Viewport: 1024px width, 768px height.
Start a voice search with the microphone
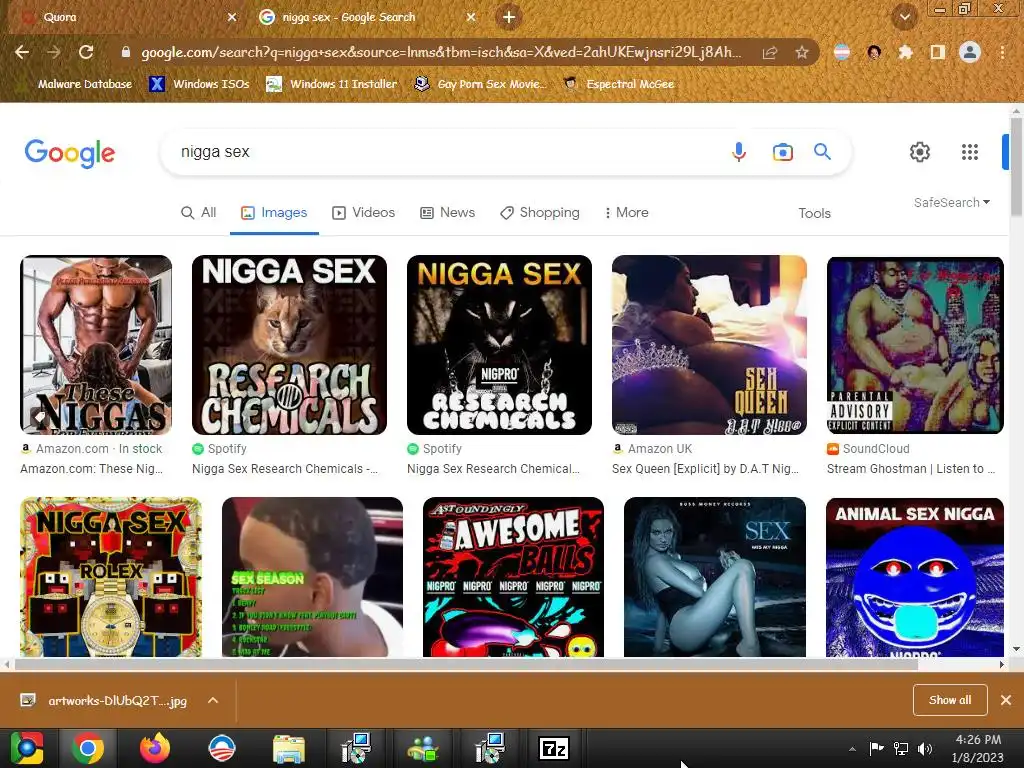[x=739, y=152]
